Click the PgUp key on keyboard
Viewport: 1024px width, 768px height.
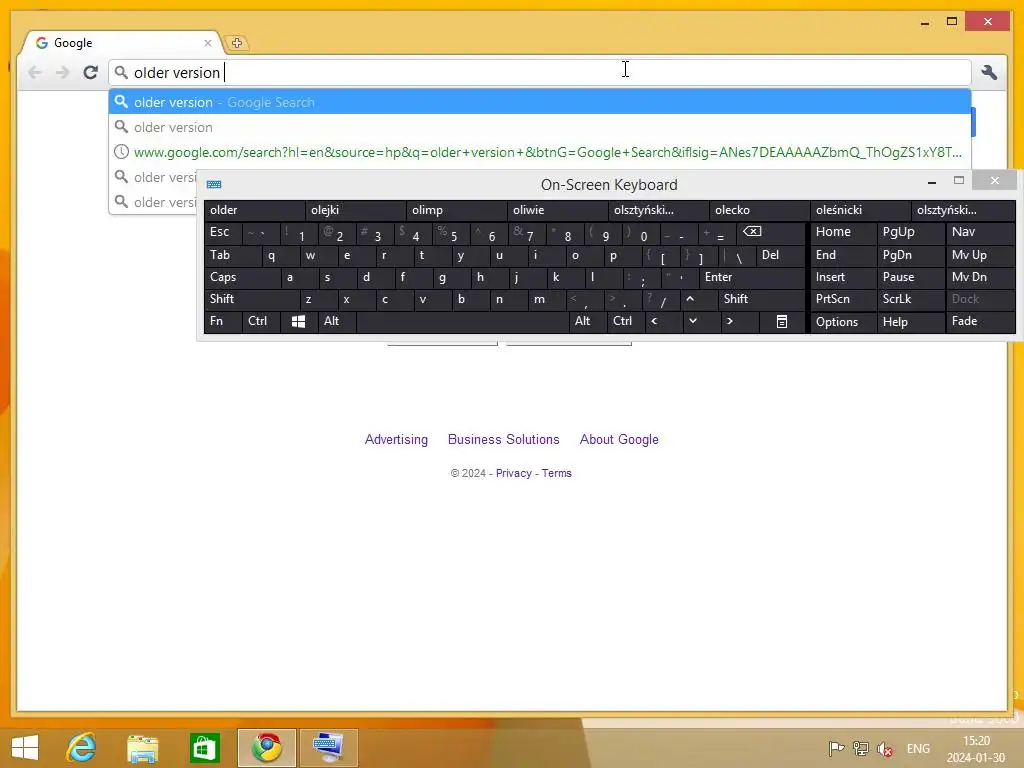[x=910, y=232]
